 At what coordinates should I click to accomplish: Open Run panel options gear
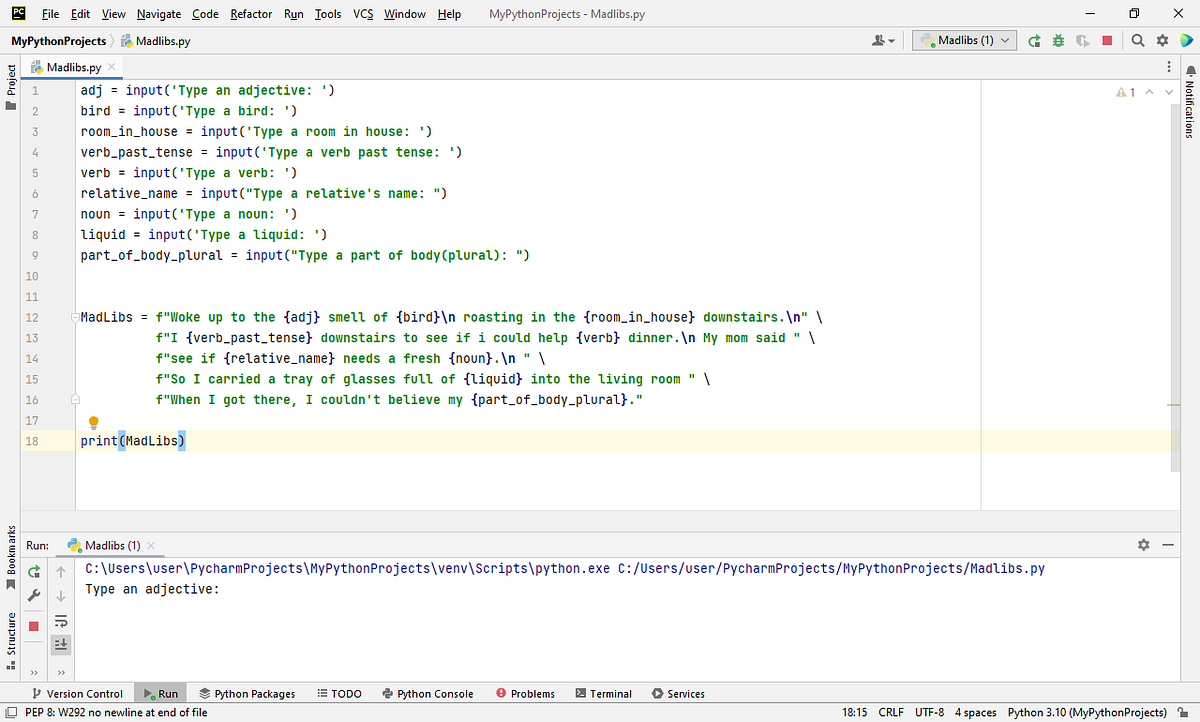pyautogui.click(x=1144, y=545)
